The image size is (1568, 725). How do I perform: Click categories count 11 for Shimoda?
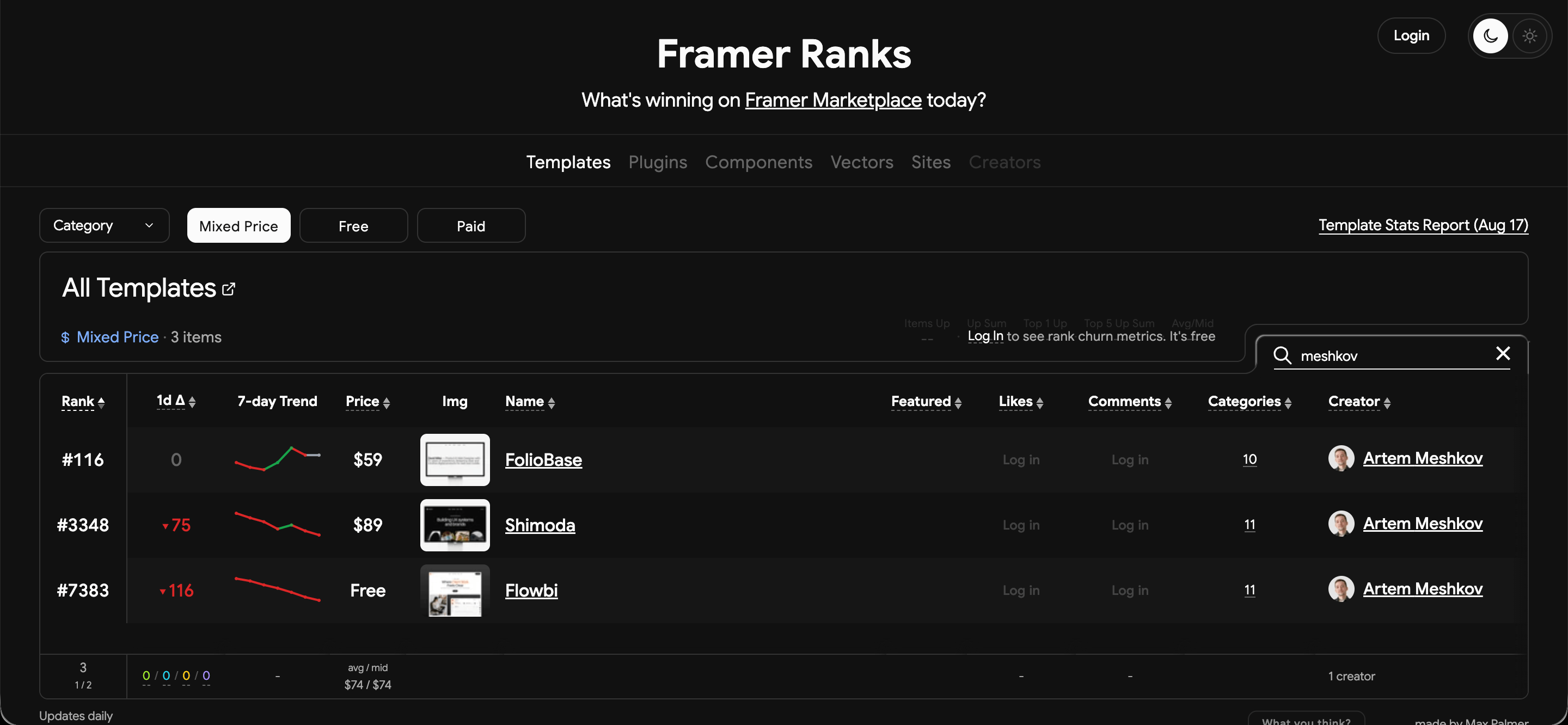(x=1249, y=525)
